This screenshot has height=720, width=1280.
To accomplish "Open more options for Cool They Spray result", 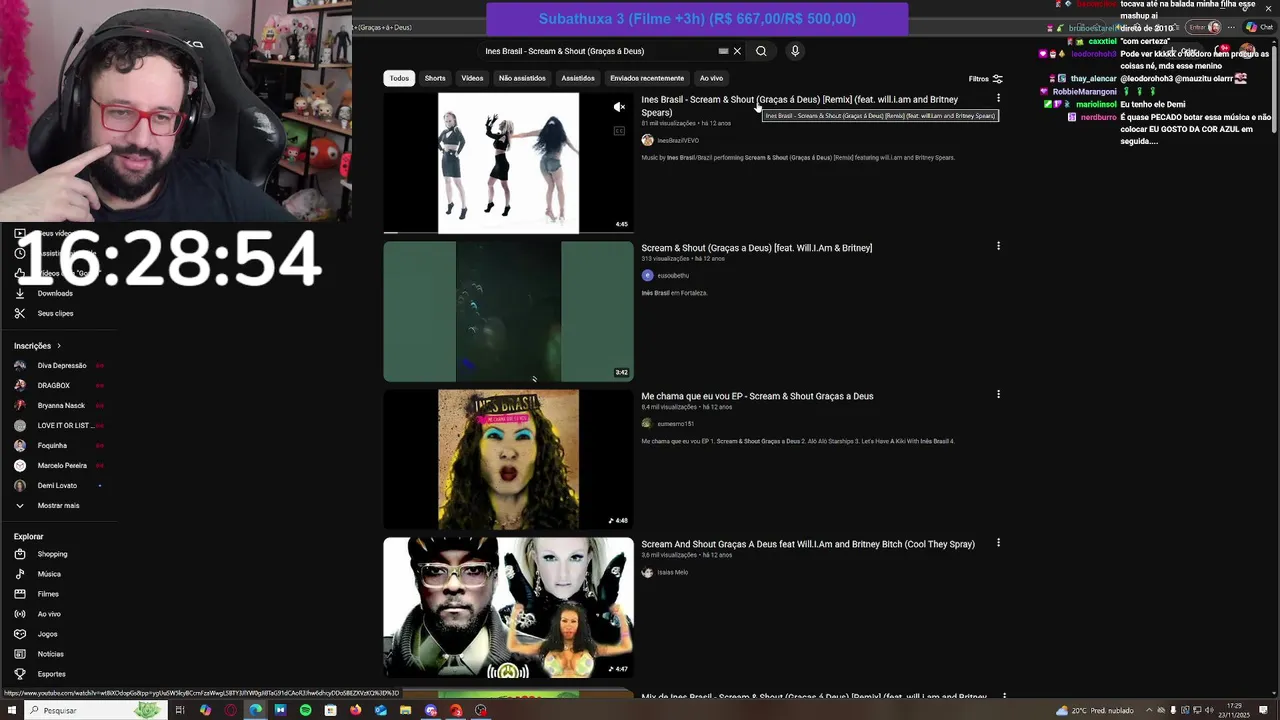I will (x=998, y=543).
